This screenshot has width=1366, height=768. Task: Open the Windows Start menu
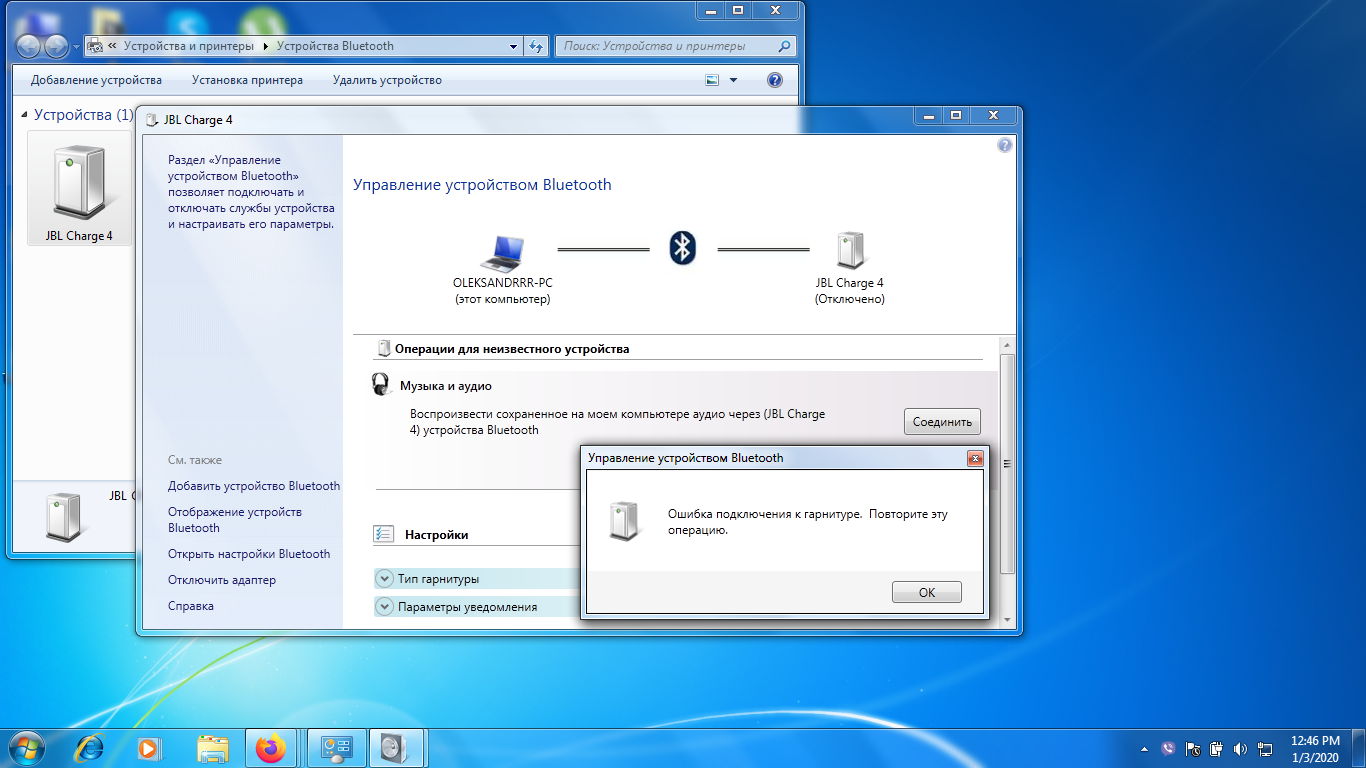24,748
